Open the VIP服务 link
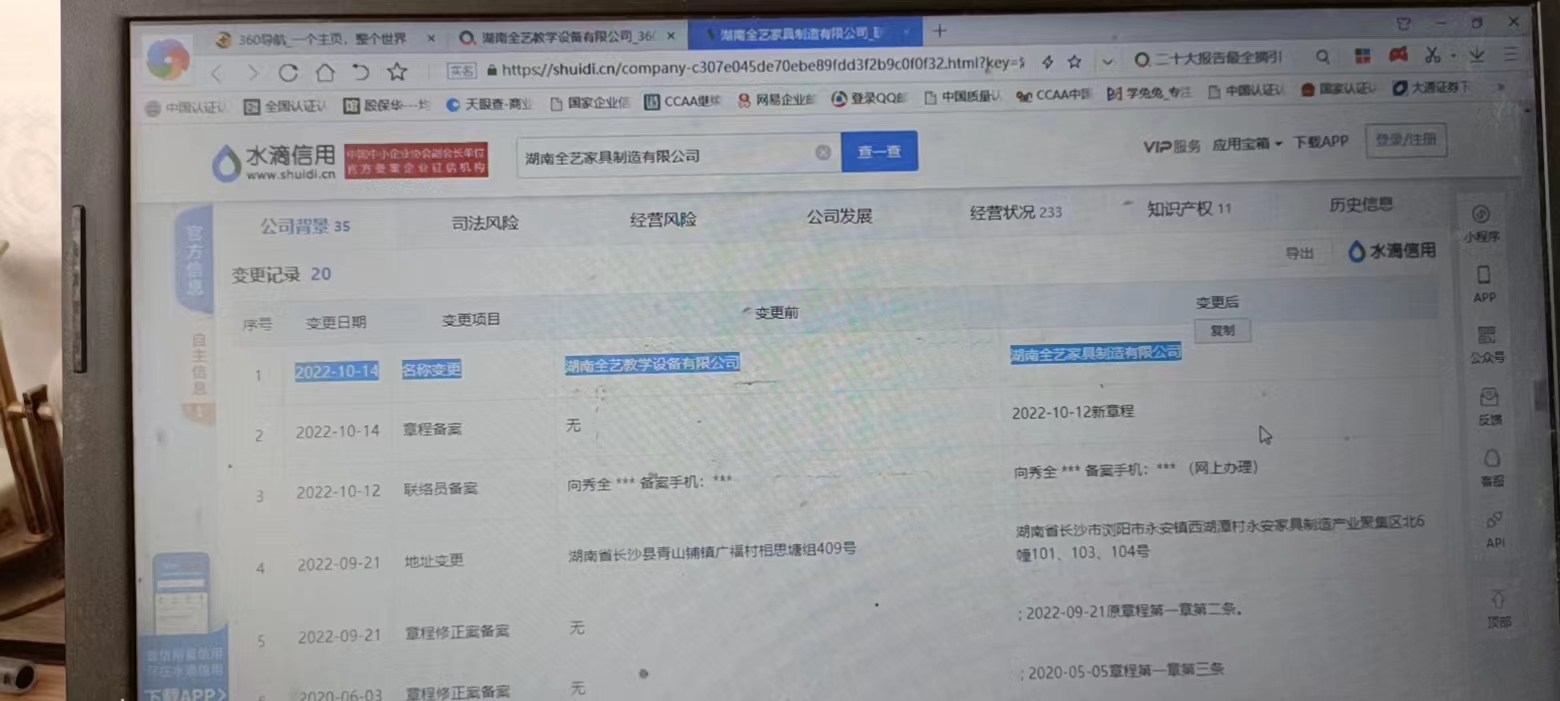This screenshot has height=701, width=1560. tap(1171, 146)
